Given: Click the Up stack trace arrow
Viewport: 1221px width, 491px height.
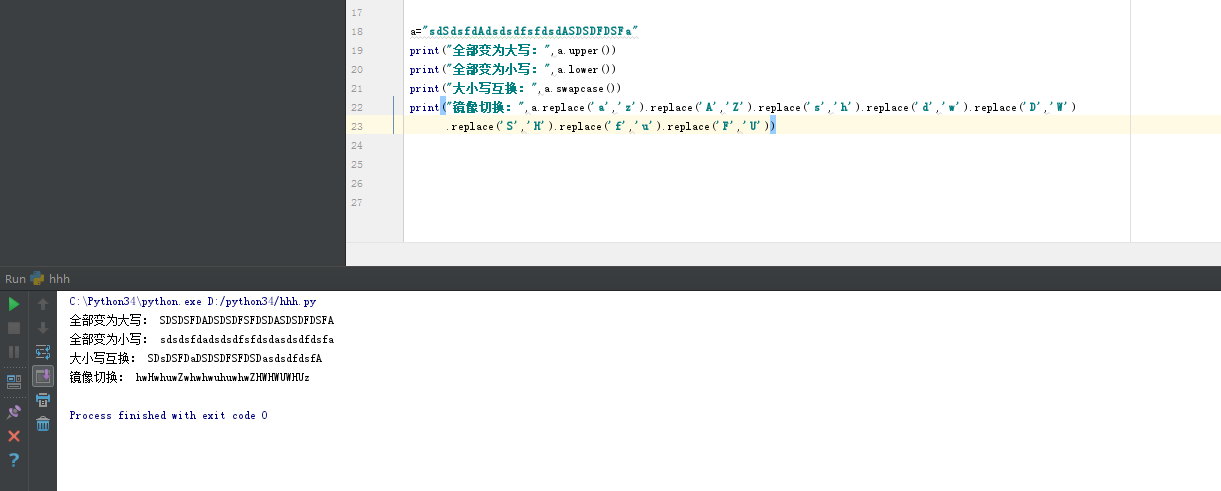Looking at the screenshot, I should click(43, 304).
